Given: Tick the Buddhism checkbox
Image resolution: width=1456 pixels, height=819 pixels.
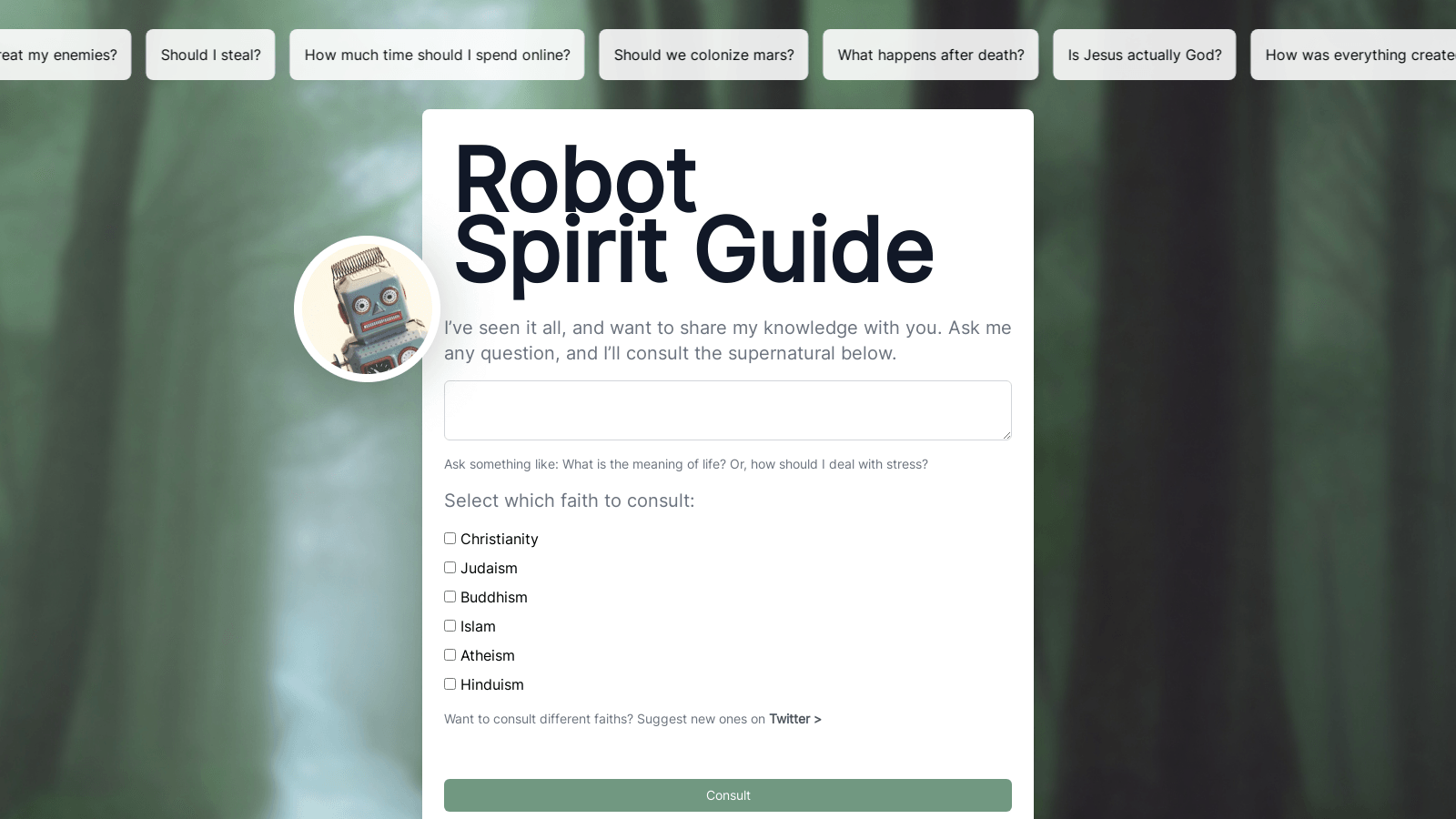Looking at the screenshot, I should (x=450, y=597).
